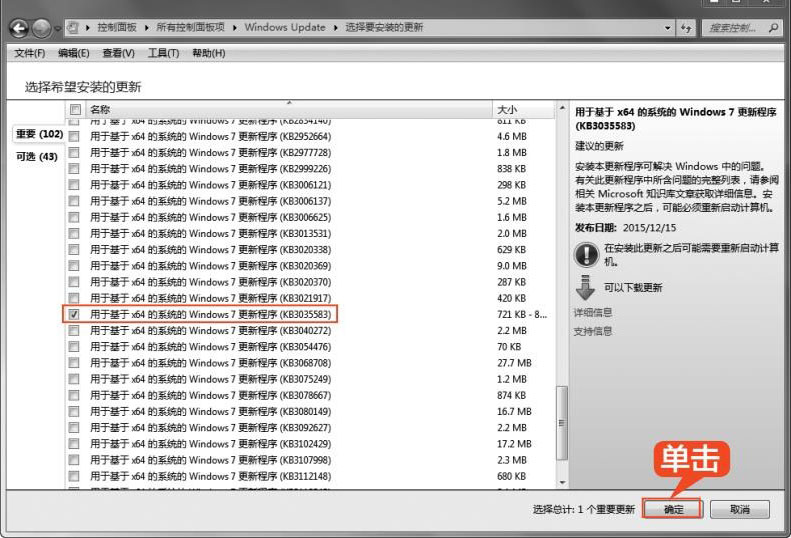This screenshot has height=538, width=791.
Task: Check the box for update KB2977728
Action: pyautogui.click(x=74, y=152)
